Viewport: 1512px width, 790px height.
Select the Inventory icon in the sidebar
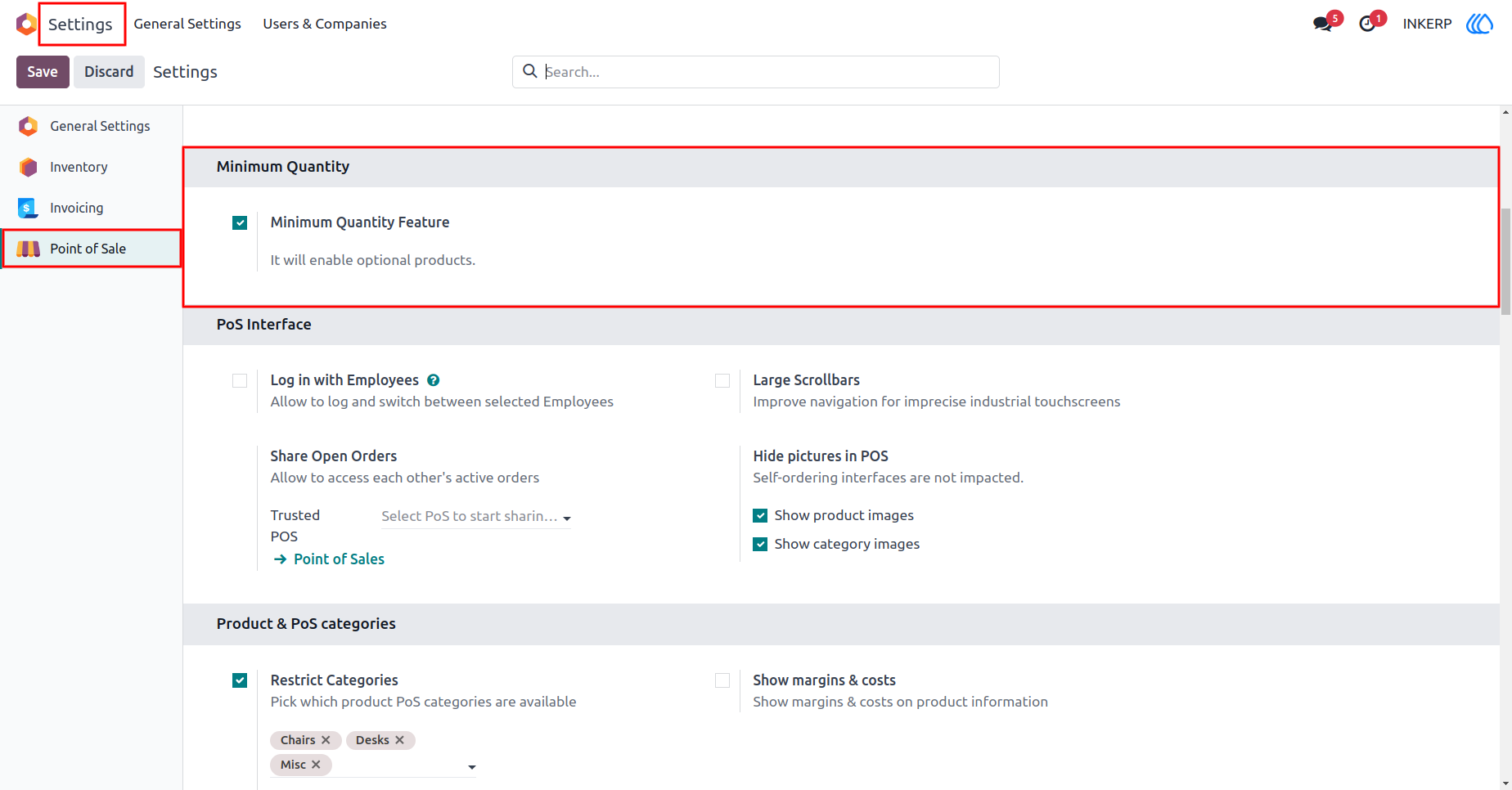coord(29,167)
